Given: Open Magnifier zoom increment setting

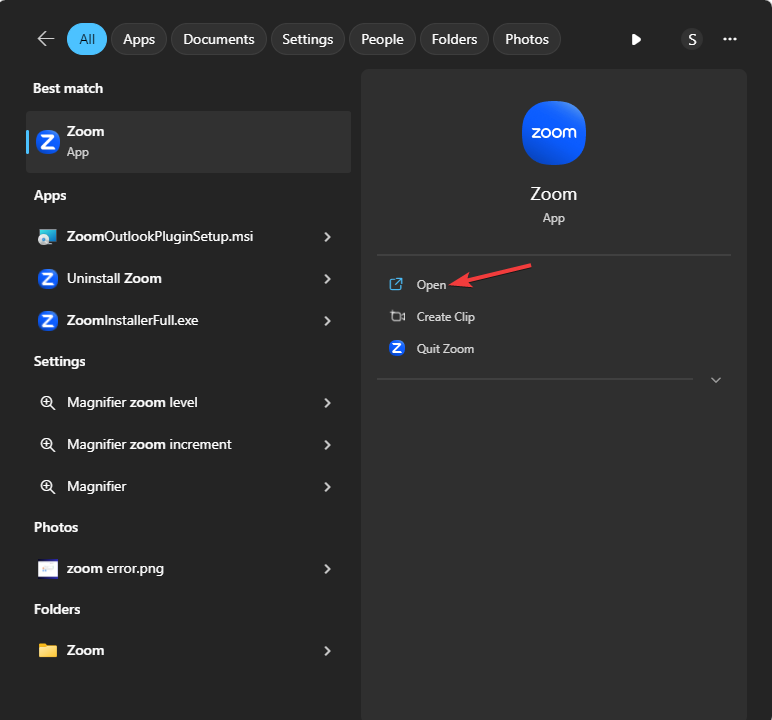Looking at the screenshot, I should tap(189, 445).
